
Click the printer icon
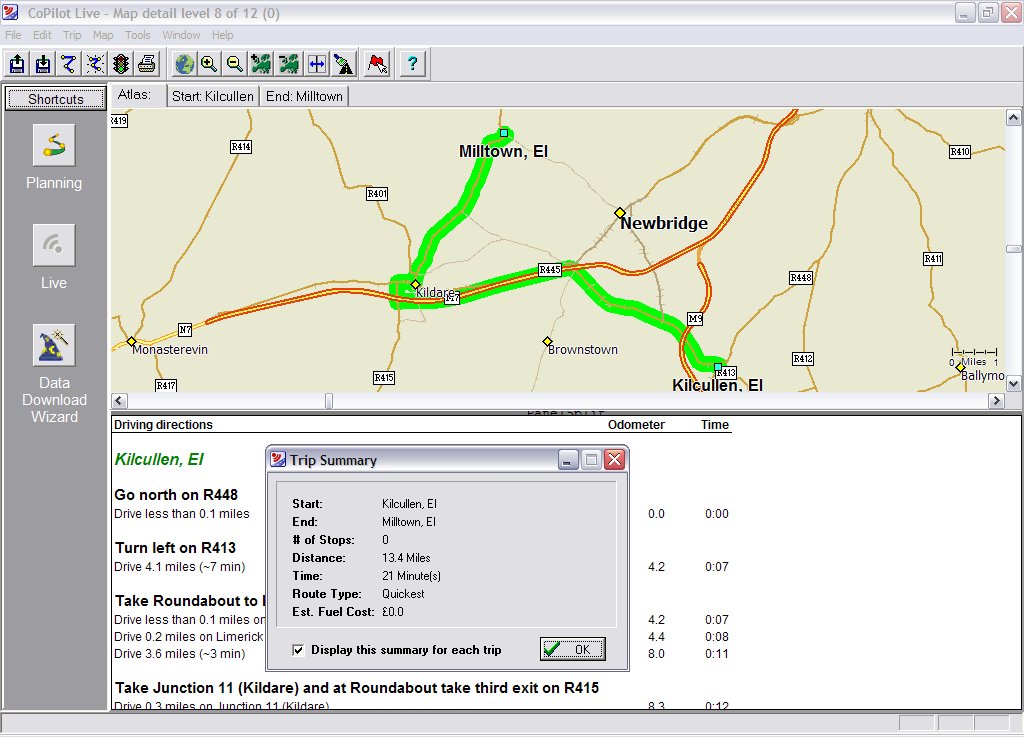pyautogui.click(x=148, y=64)
